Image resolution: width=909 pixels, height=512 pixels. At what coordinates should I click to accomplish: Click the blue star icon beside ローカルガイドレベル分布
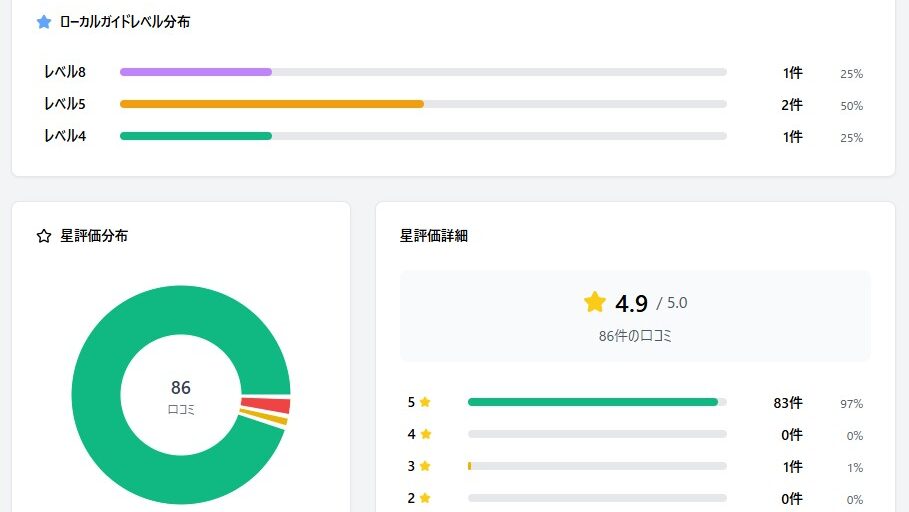click(44, 22)
